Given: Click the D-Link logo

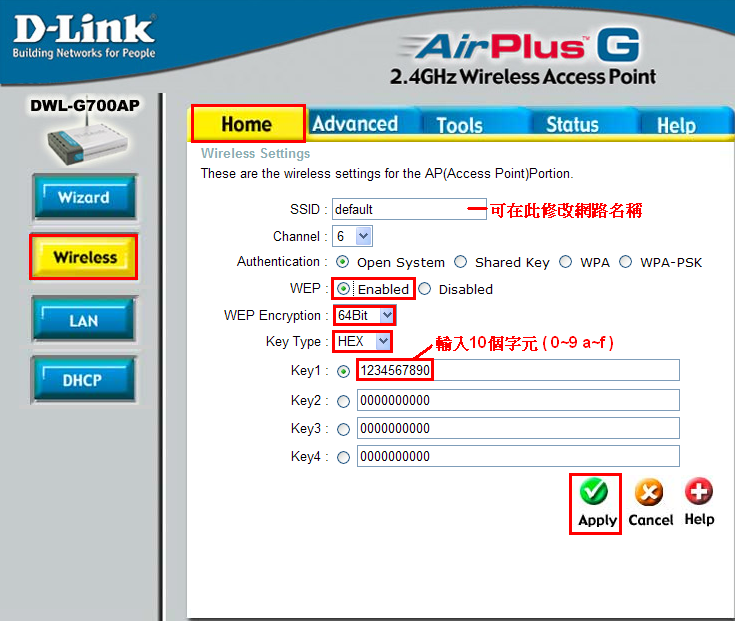Looking at the screenshot, I should click(84, 36).
